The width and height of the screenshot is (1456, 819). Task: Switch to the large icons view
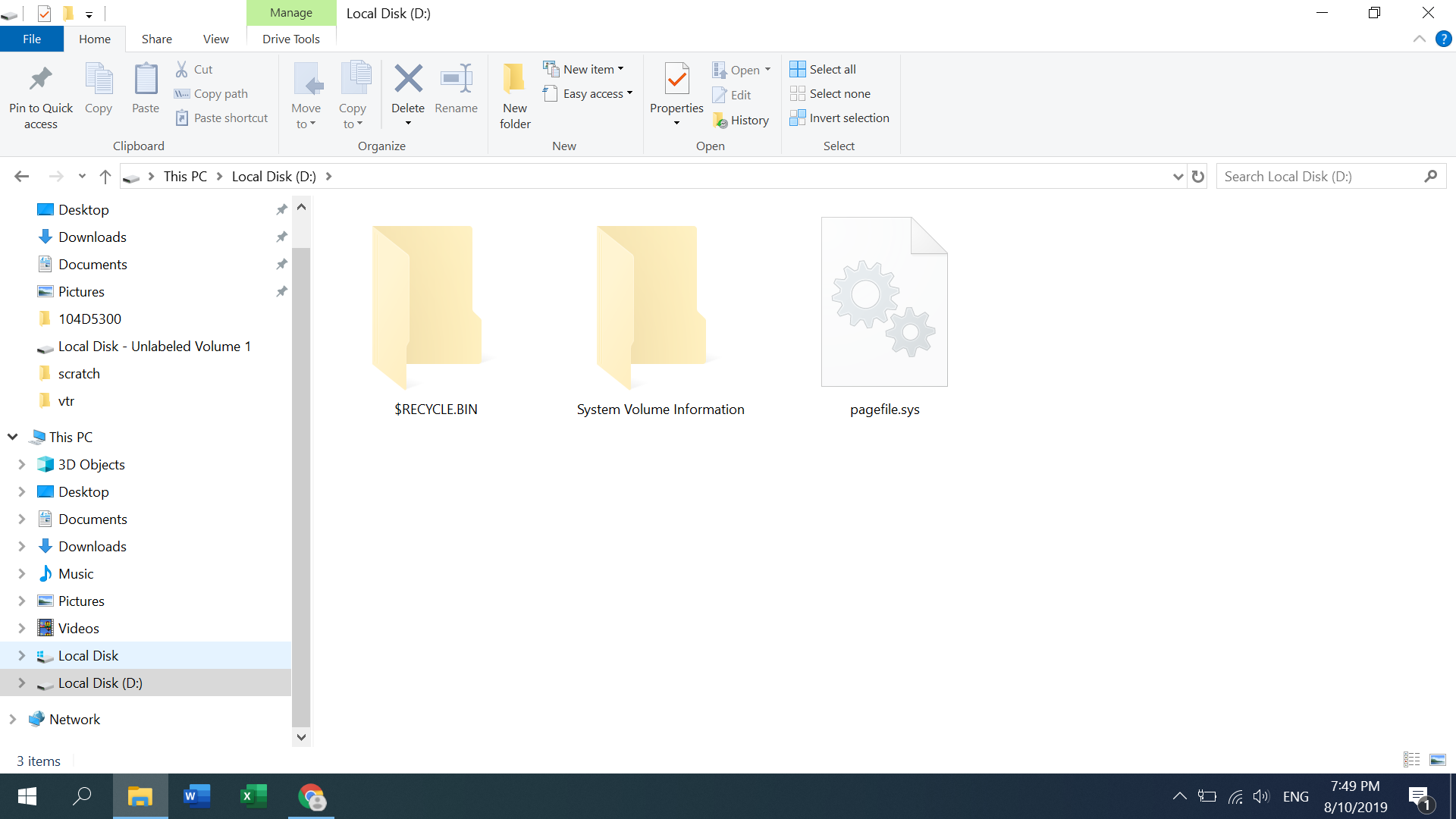tap(1438, 759)
